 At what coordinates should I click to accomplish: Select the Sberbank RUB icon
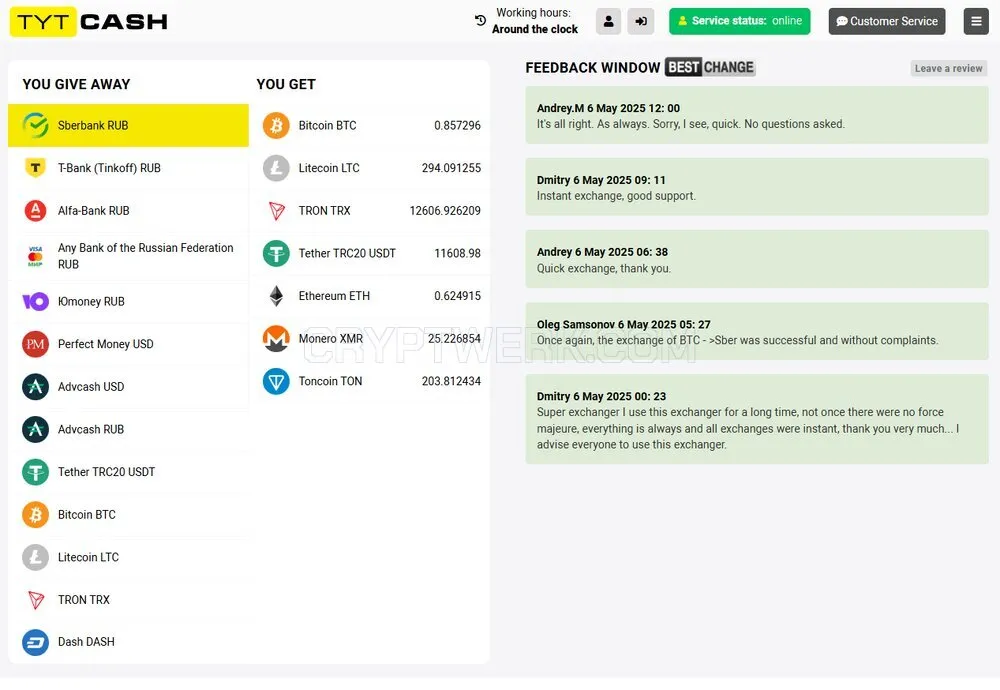[36, 126]
